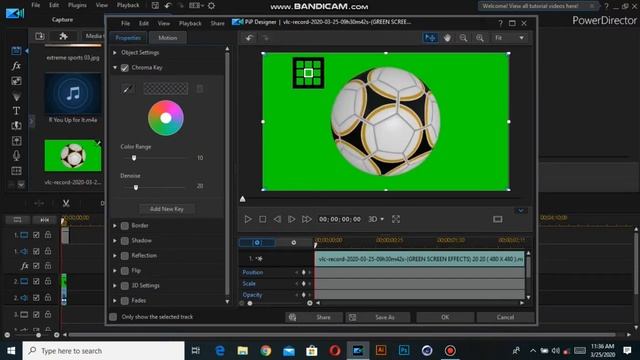
Task: Open the chapter room icon
Action: click(16, 171)
